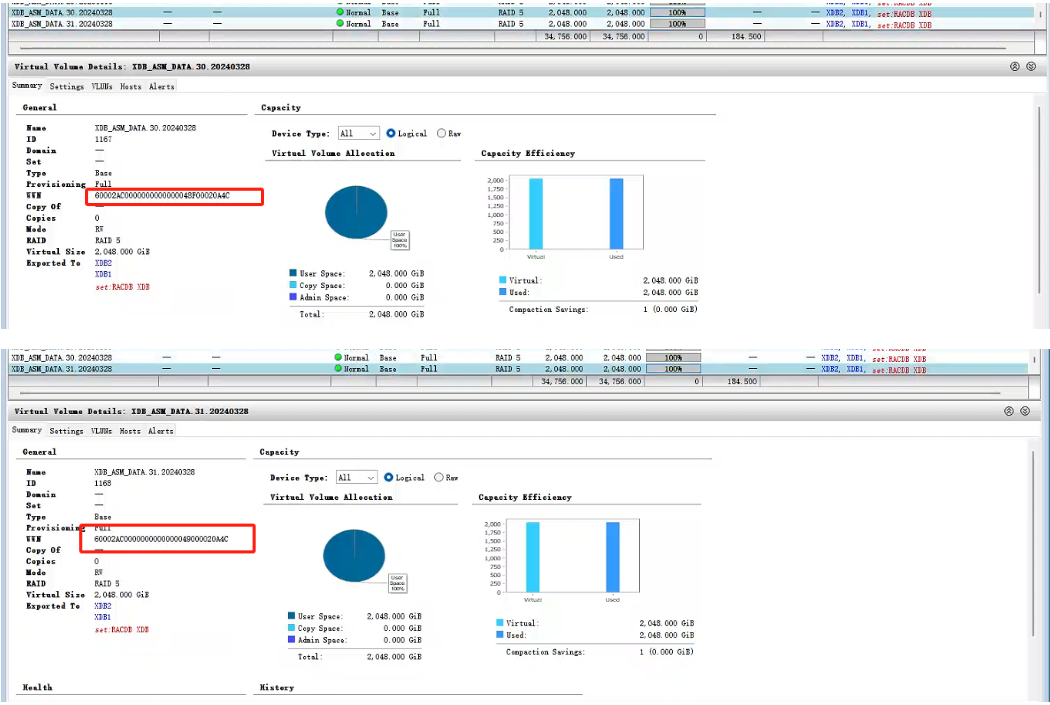Click the Used legend swatch in the DATA.31 Capacity Efficiency section
Image resolution: width=1050 pixels, height=705 pixels.
tap(500, 635)
